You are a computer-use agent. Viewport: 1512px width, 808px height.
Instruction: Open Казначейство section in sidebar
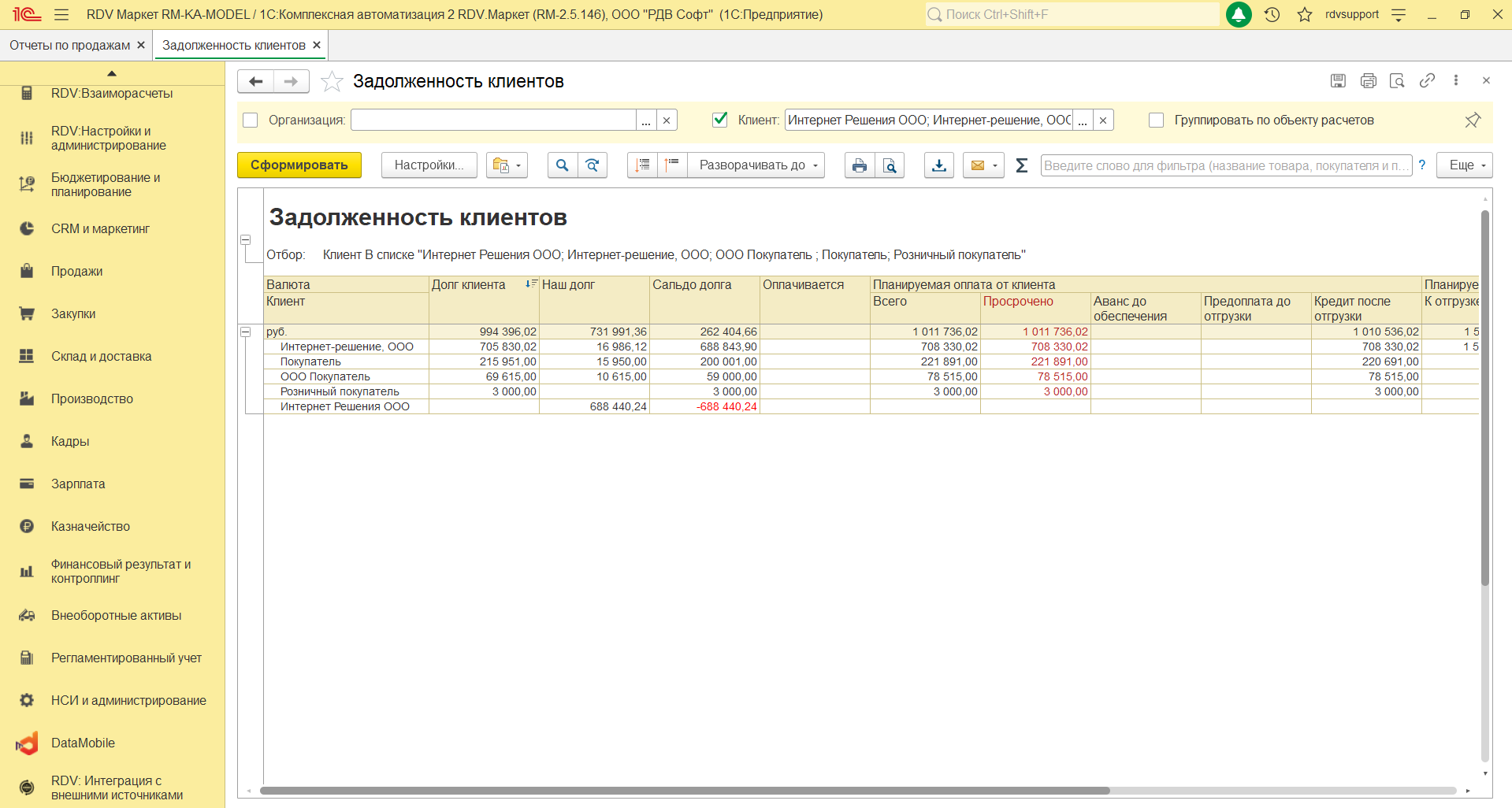pos(90,526)
